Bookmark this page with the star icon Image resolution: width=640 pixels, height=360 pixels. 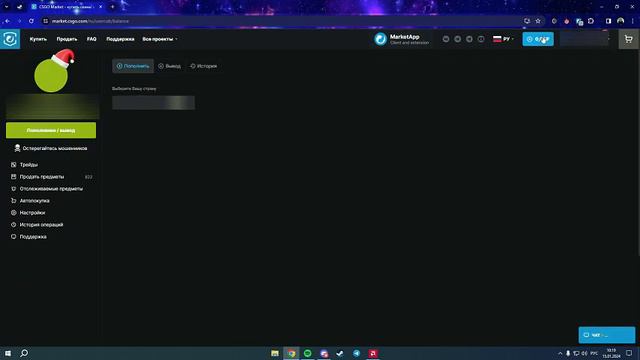click(x=538, y=21)
